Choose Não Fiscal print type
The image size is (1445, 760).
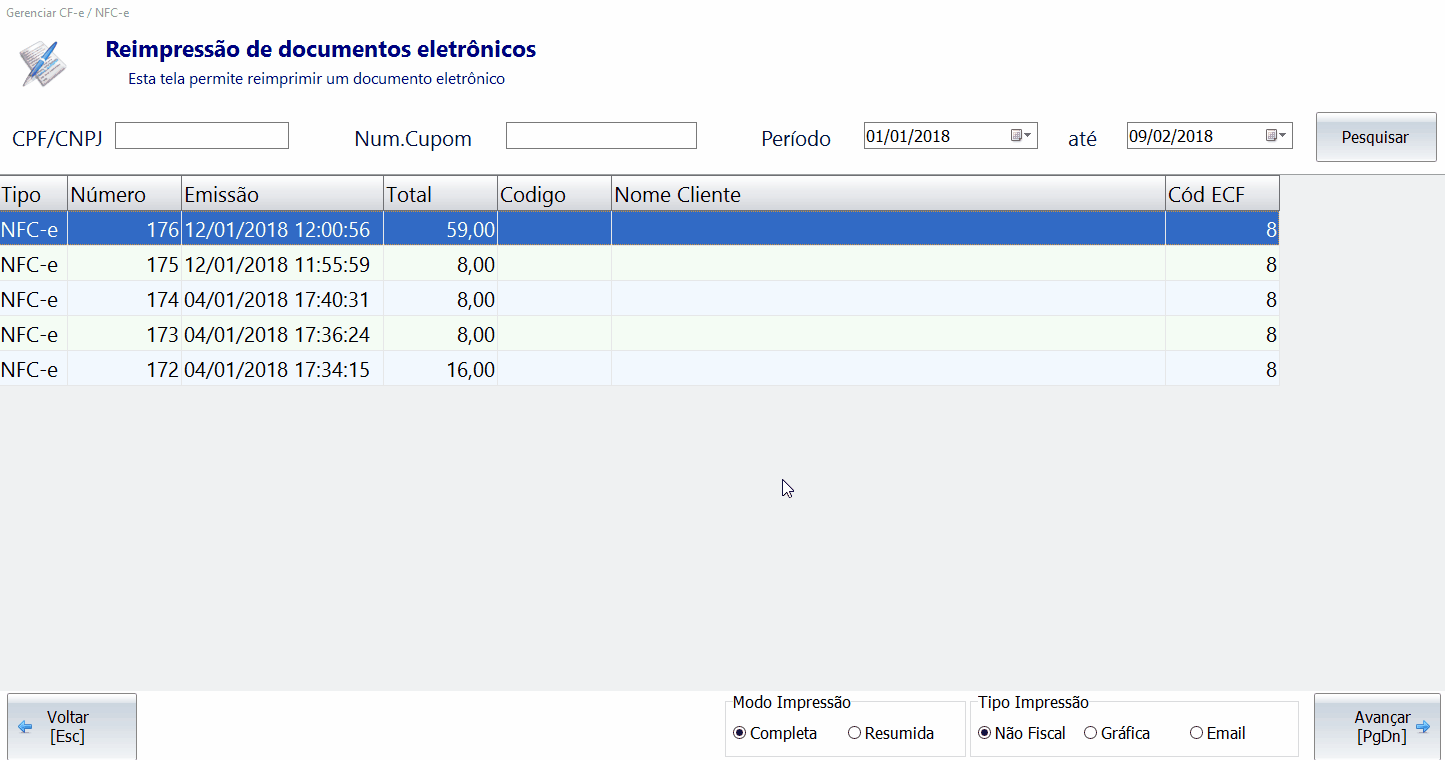[x=1022, y=733]
